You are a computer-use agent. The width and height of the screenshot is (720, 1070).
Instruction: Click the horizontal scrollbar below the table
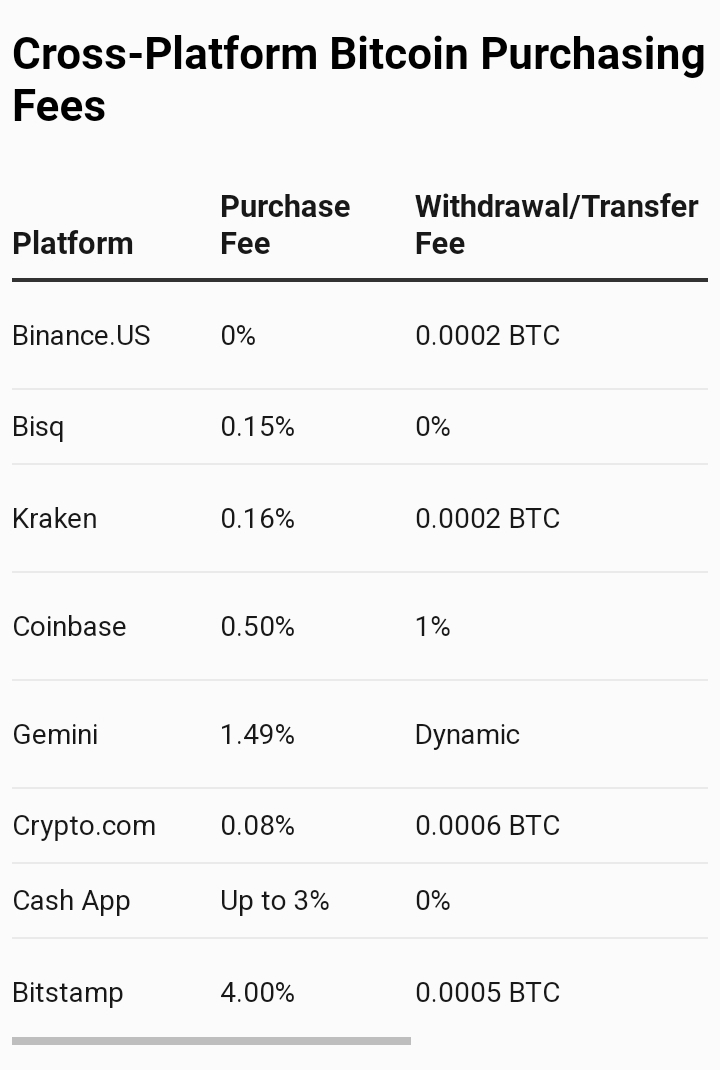211,1041
